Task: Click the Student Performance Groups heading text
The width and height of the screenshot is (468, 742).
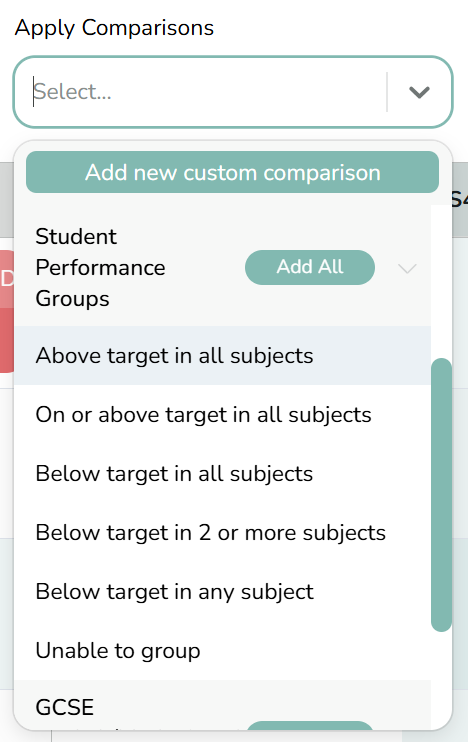Action: click(x=100, y=267)
